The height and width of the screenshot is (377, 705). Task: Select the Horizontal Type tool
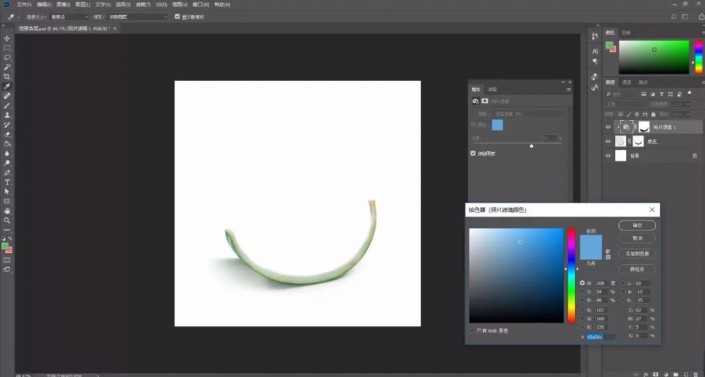coord(7,182)
